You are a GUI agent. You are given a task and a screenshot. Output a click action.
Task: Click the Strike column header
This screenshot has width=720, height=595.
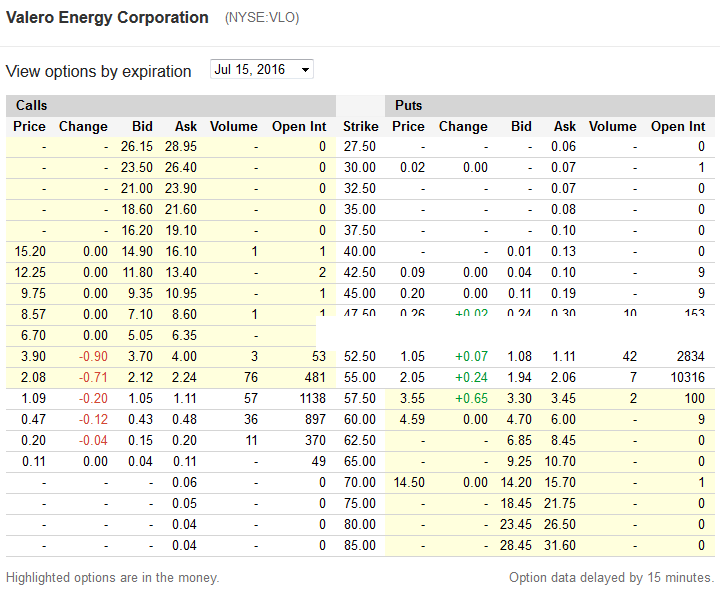360,126
